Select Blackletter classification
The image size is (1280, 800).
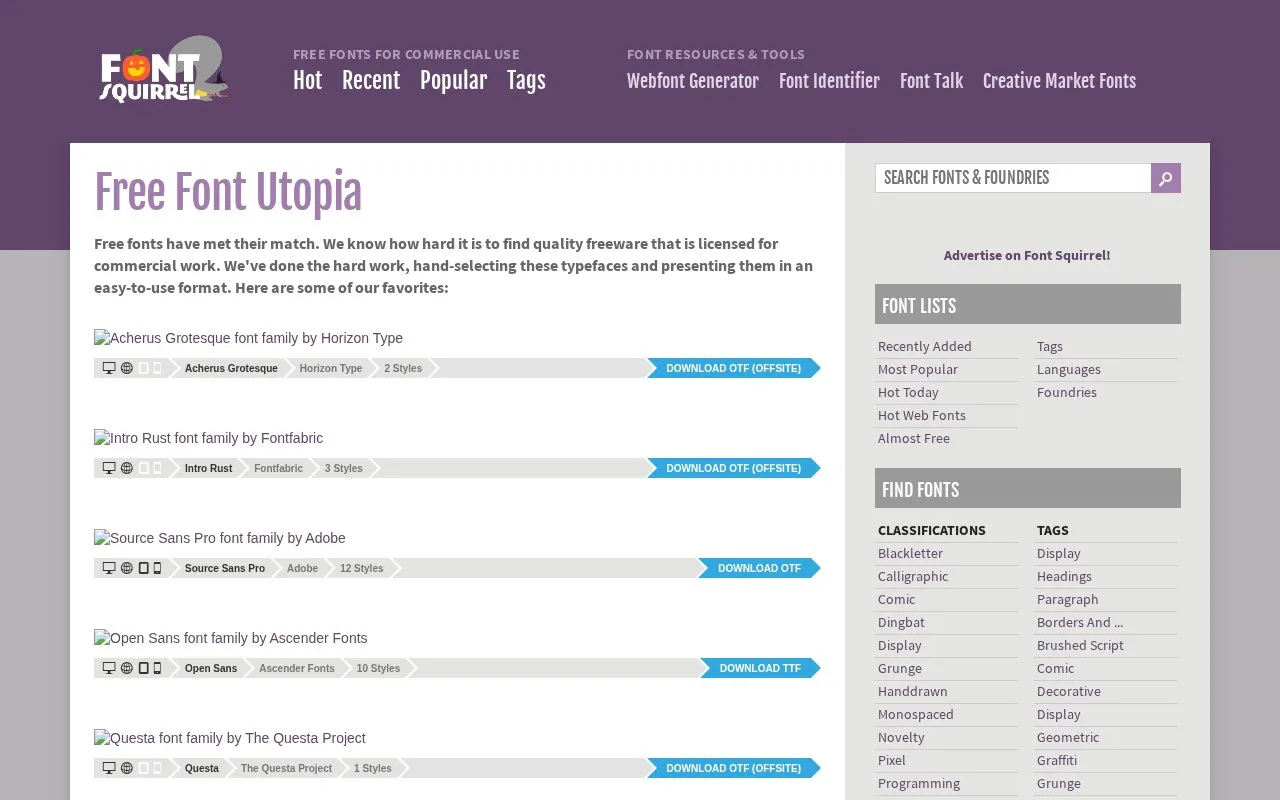910,553
